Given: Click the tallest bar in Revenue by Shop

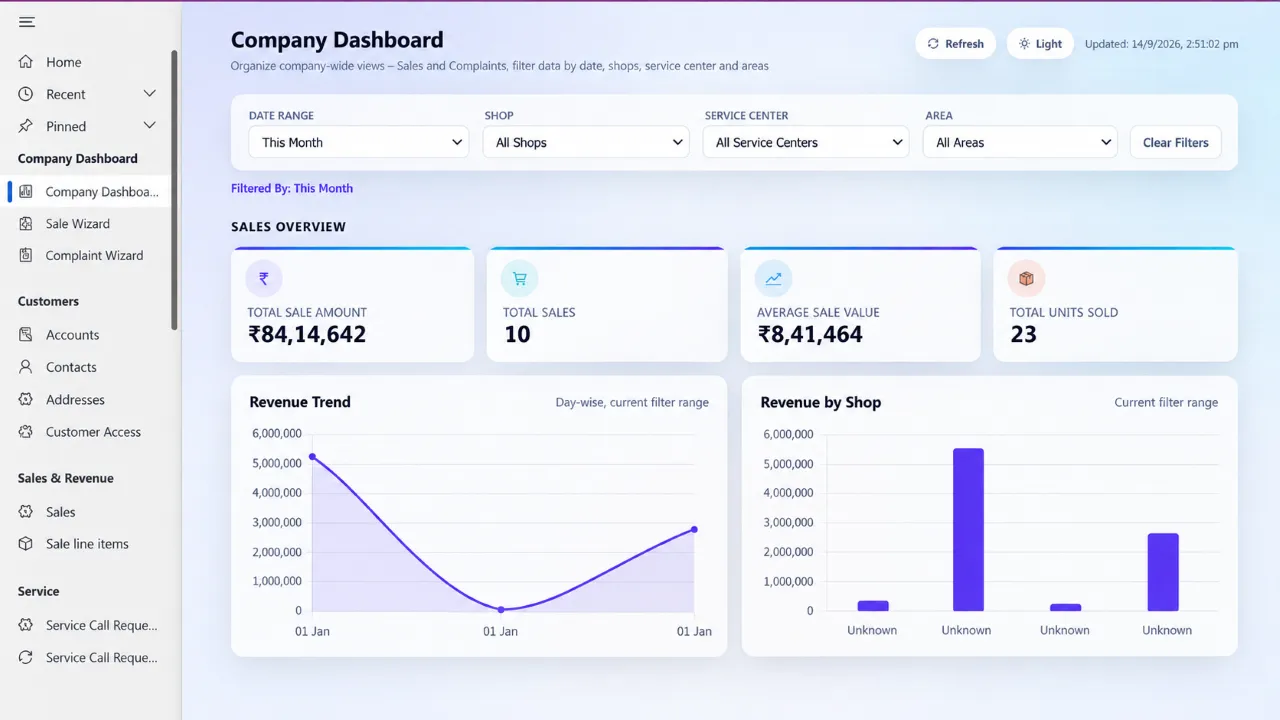Looking at the screenshot, I should point(968,529).
